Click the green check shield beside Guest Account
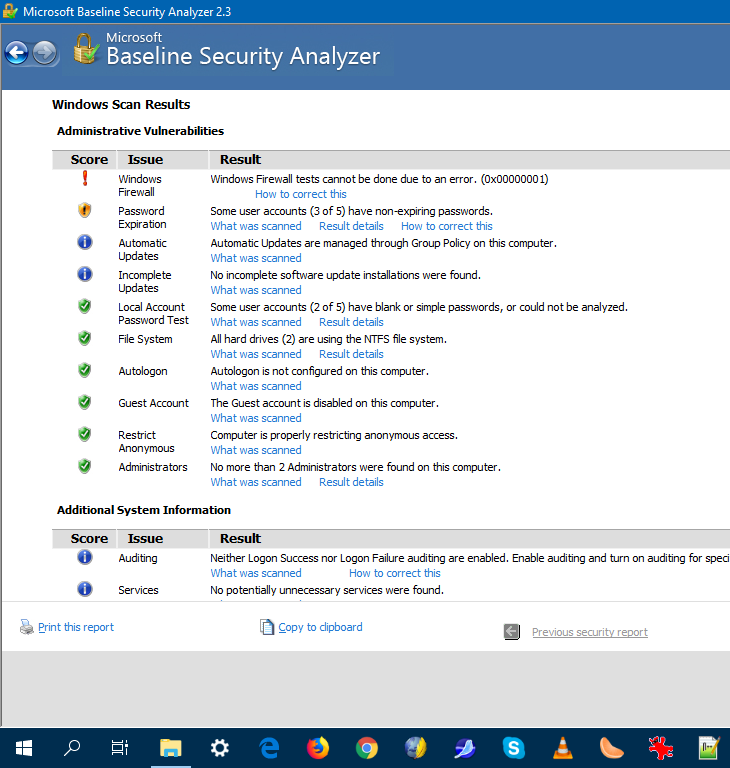730x768 pixels. [x=85, y=402]
